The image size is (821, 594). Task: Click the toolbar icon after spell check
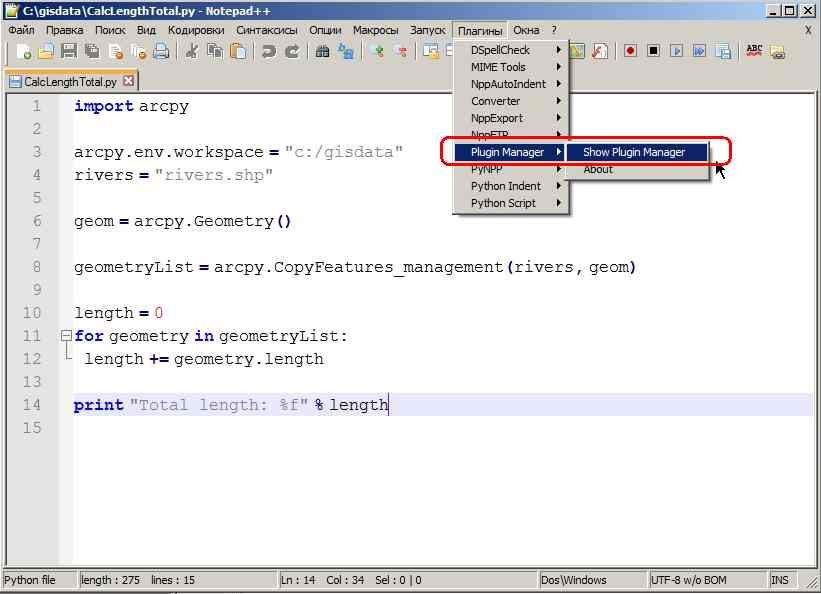coord(778,52)
